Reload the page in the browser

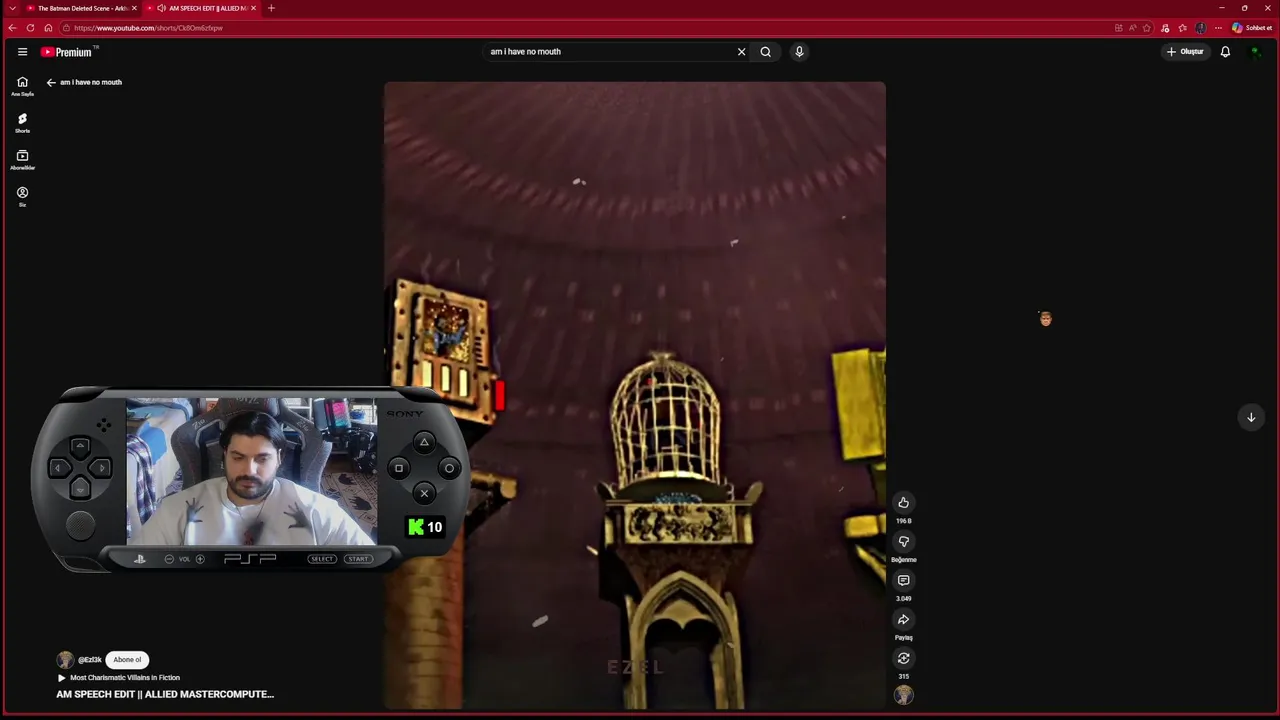30,28
